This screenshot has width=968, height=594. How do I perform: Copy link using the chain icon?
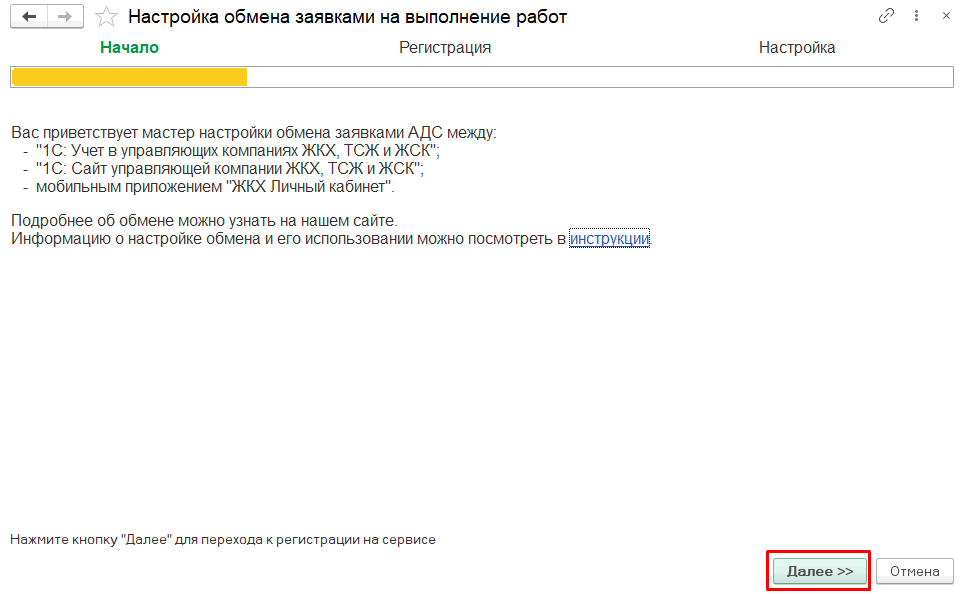click(886, 16)
